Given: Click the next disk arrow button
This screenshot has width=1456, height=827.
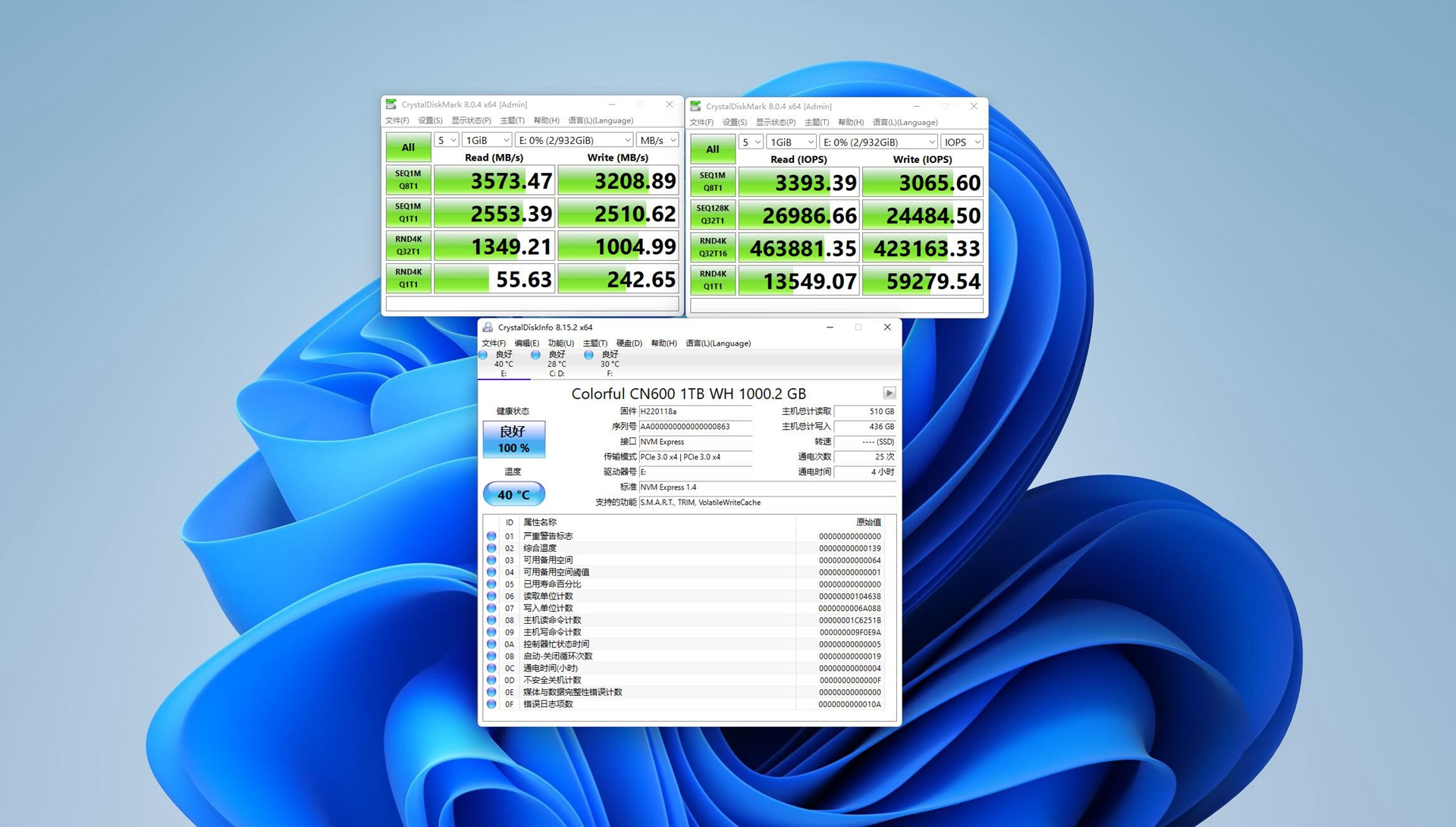Looking at the screenshot, I should click(x=889, y=393).
